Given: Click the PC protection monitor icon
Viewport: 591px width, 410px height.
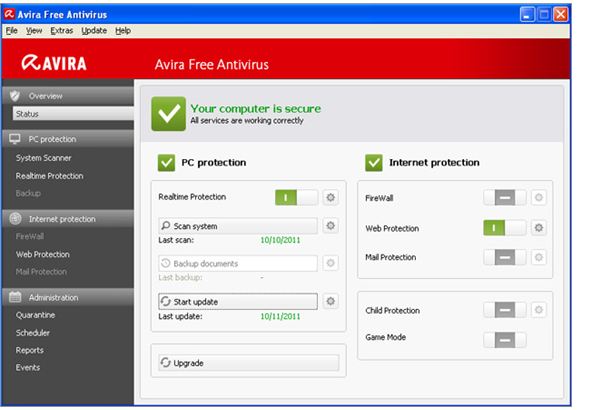Looking at the screenshot, I should (15, 139).
